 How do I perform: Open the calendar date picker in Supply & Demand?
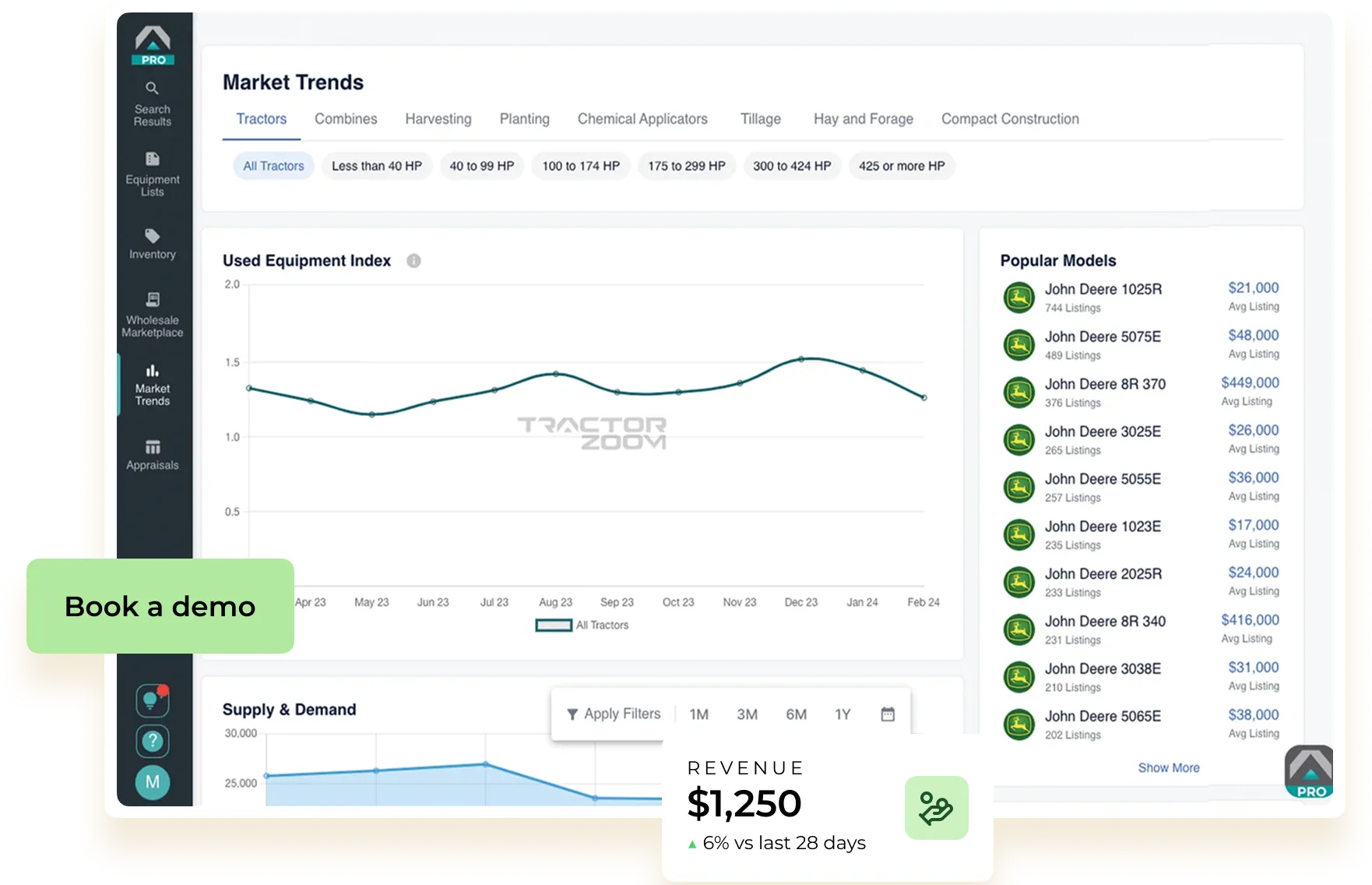point(888,713)
